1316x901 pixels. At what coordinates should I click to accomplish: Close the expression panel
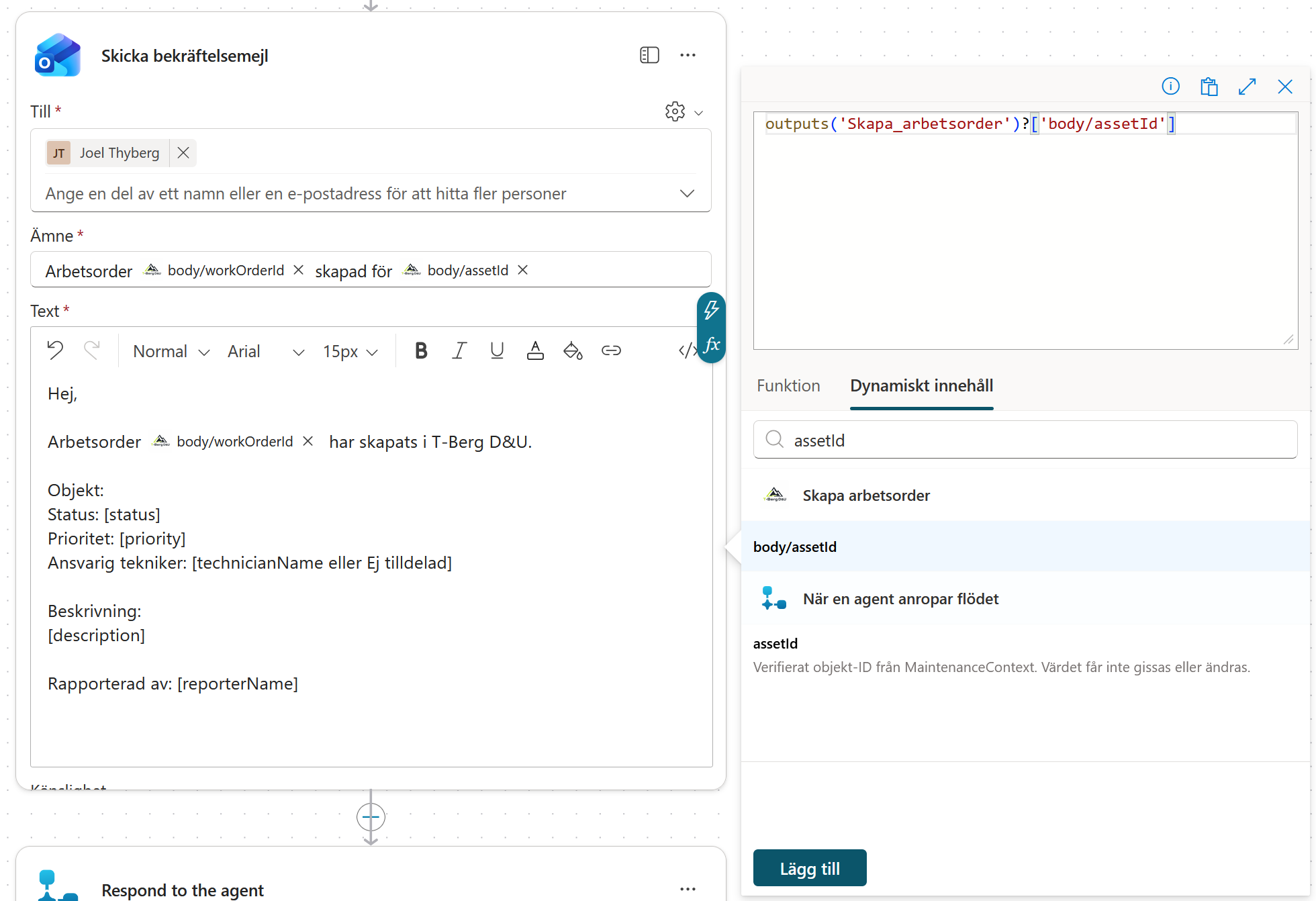point(1285,87)
